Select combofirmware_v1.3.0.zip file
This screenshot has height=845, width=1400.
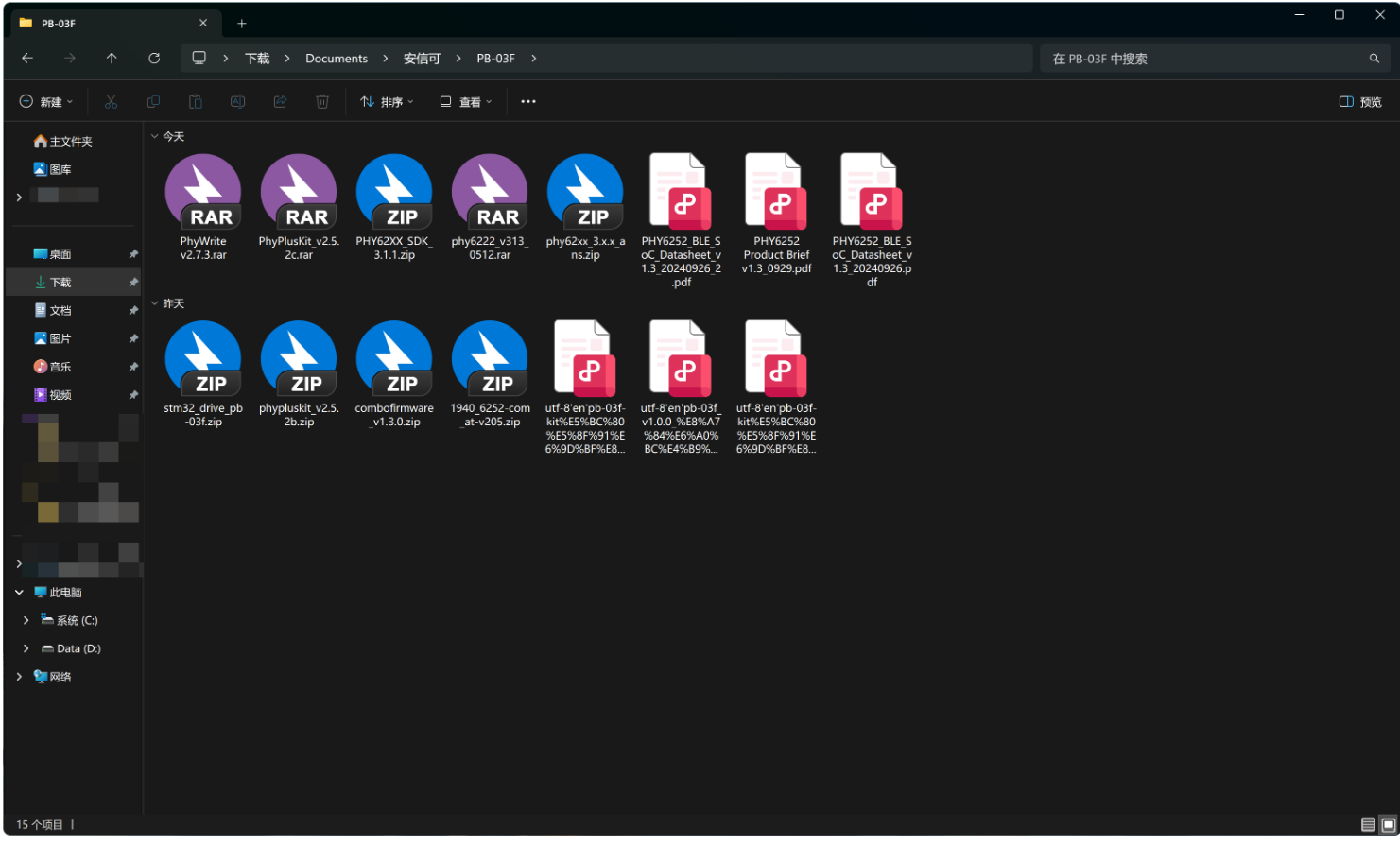click(394, 374)
